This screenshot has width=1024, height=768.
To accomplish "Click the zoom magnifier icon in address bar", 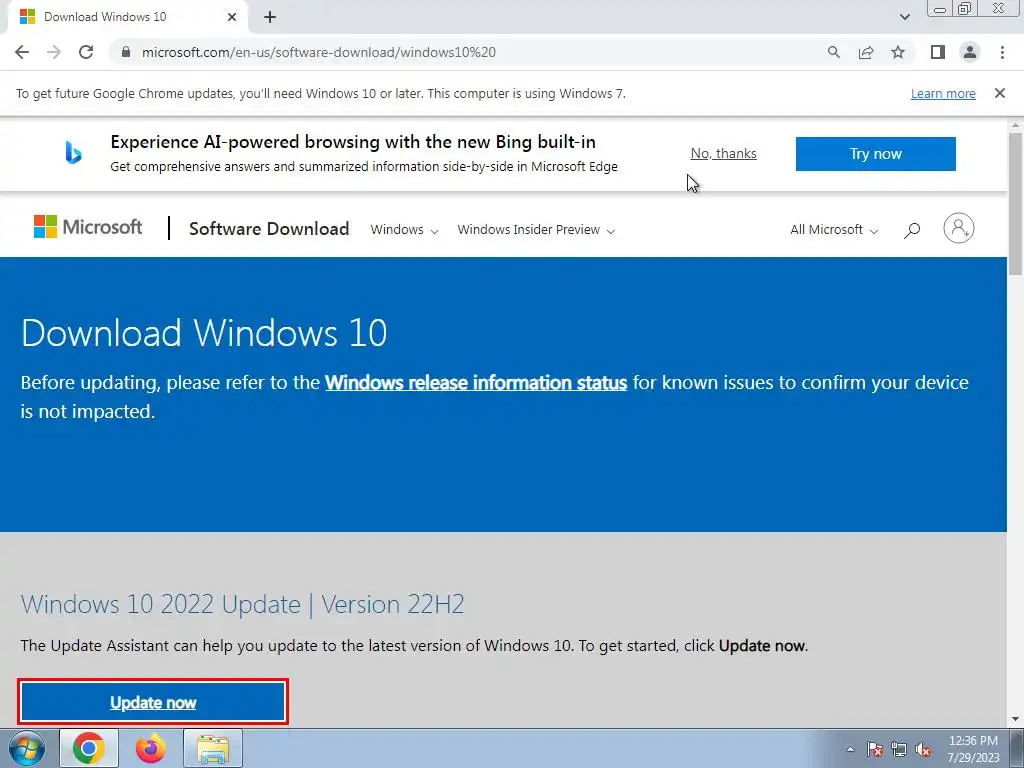I will click(x=834, y=52).
